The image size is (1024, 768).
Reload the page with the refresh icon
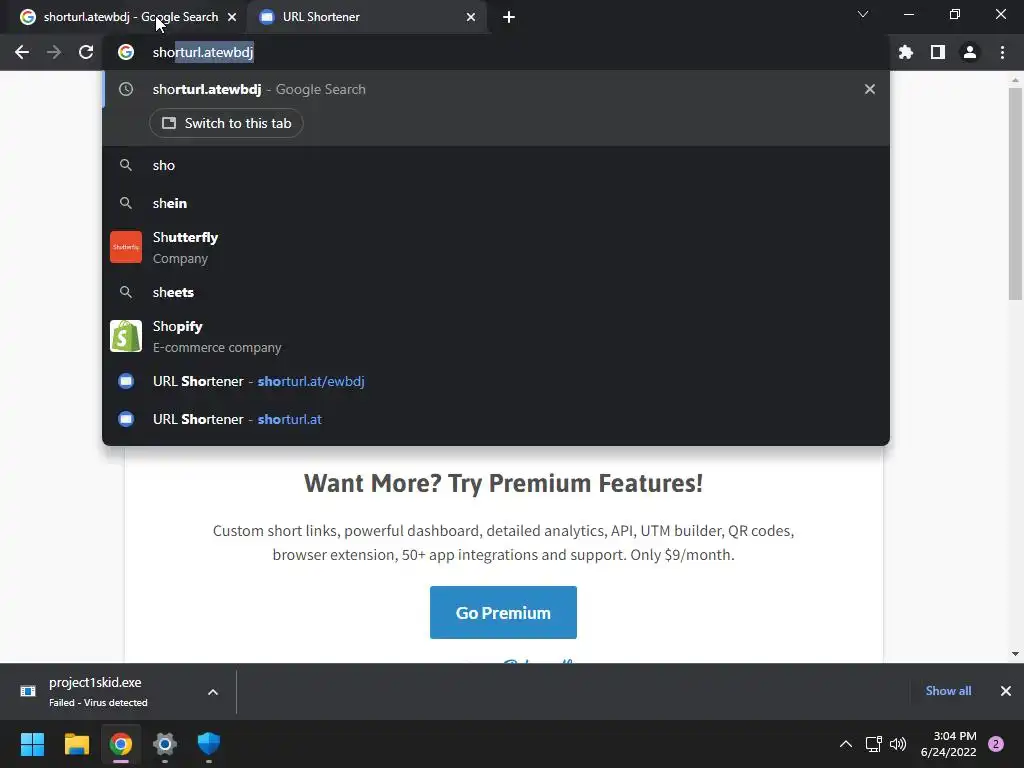pyautogui.click(x=86, y=52)
